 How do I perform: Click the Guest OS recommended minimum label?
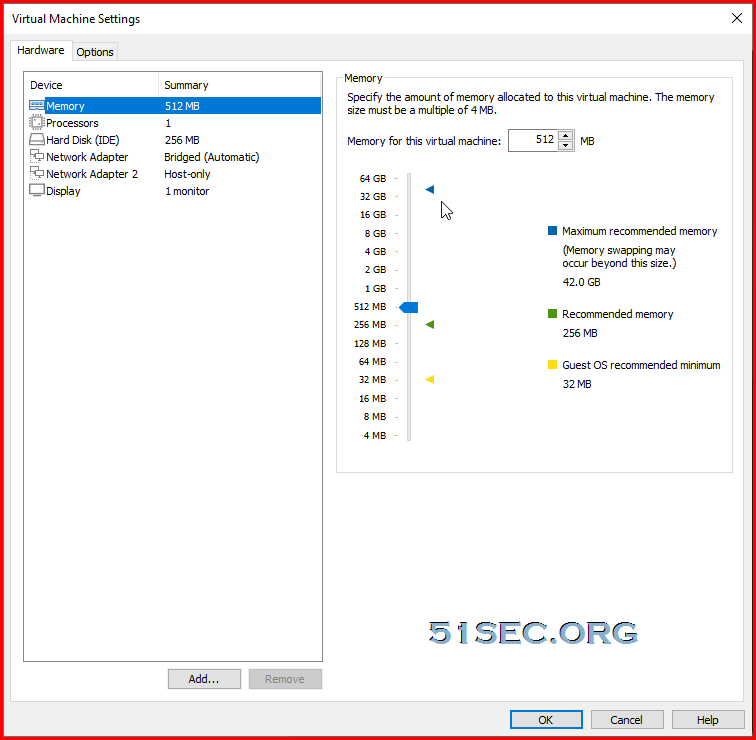pyautogui.click(x=641, y=365)
